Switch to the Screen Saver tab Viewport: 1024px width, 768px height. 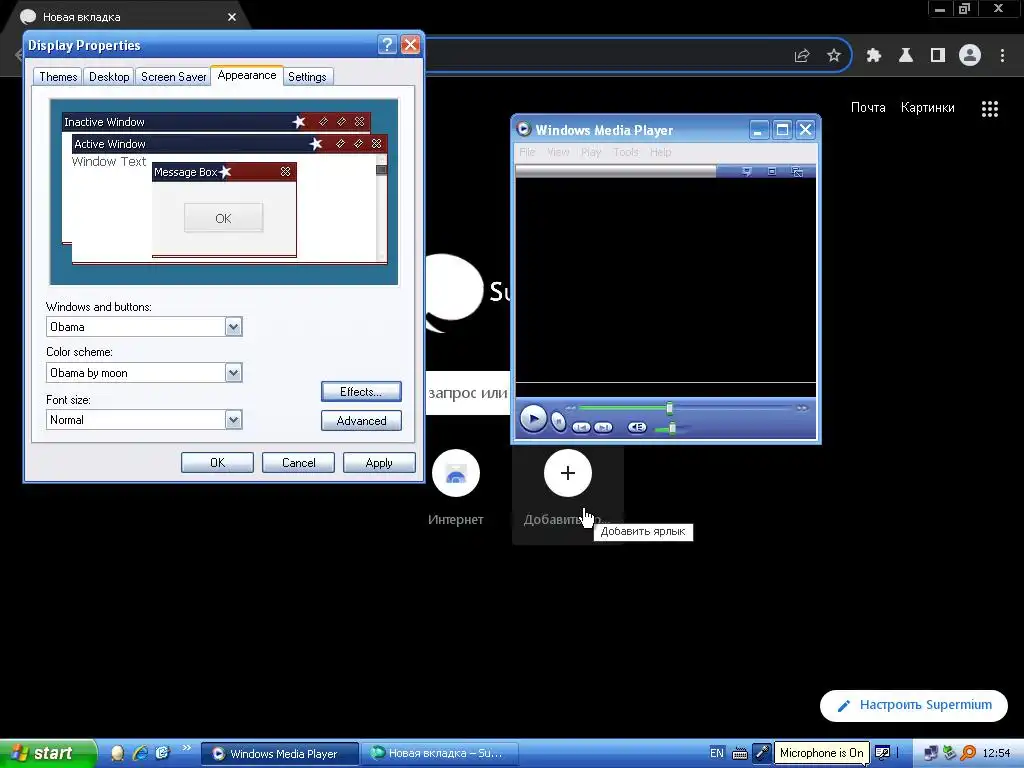pyautogui.click(x=173, y=77)
